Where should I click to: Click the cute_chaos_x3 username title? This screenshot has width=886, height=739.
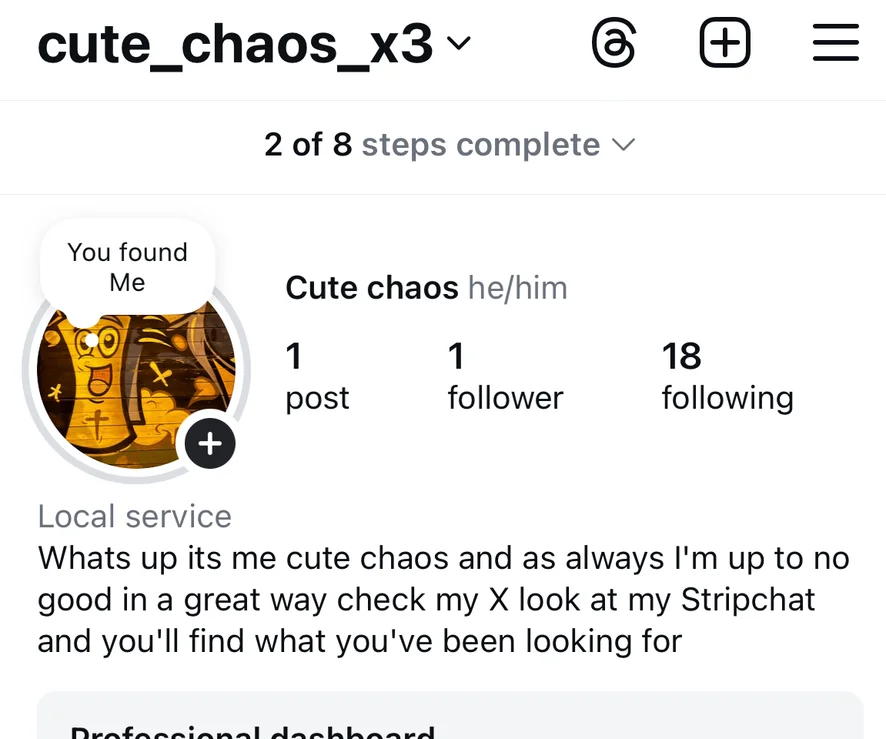click(x=235, y=45)
